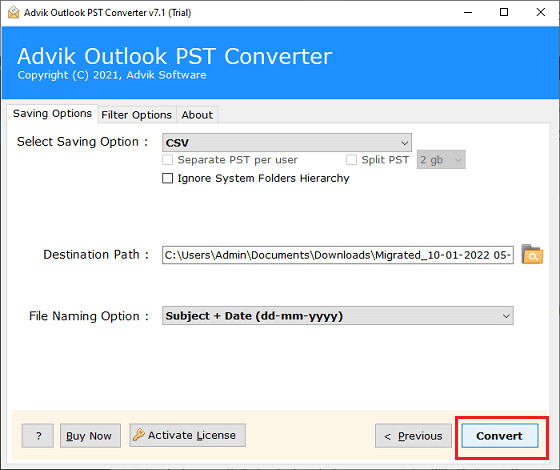
Task: Enable the Split PST checkbox
Action: 351,159
